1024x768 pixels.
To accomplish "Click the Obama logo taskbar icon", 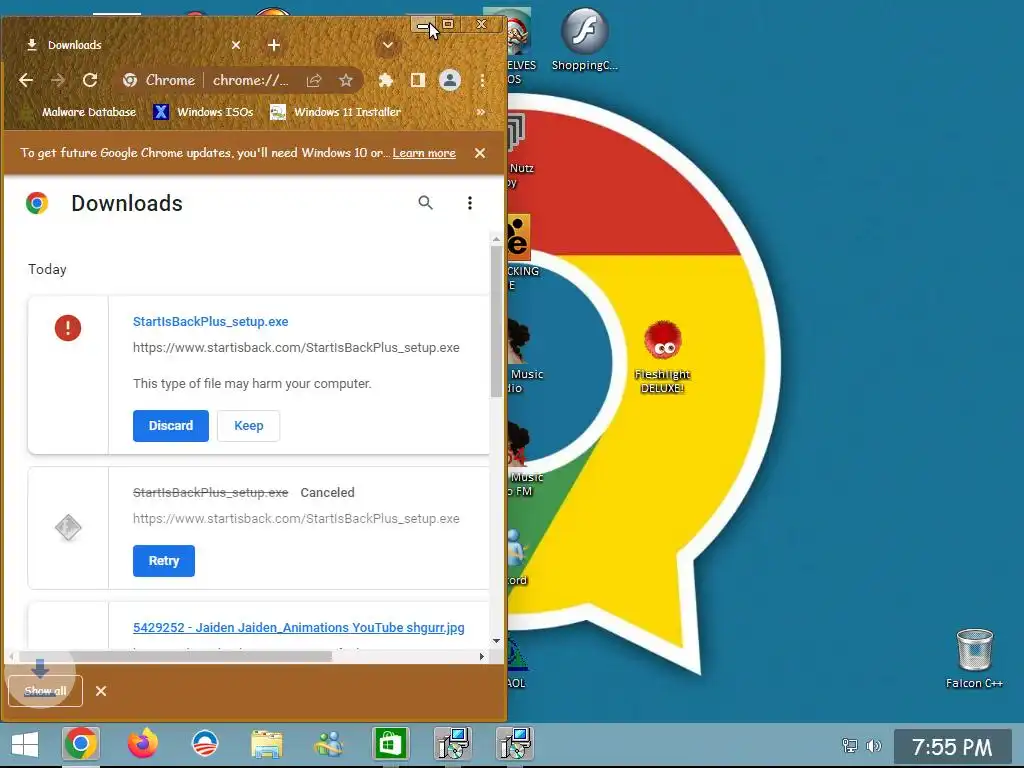I will 204,744.
